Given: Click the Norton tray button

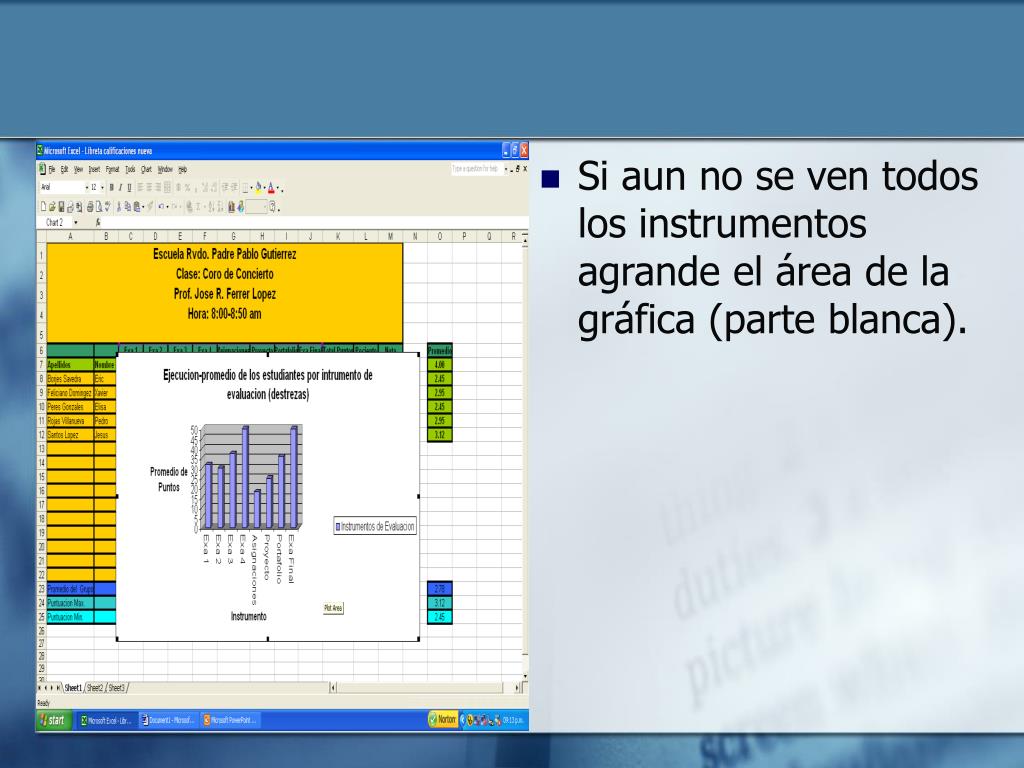Looking at the screenshot, I should click(443, 720).
